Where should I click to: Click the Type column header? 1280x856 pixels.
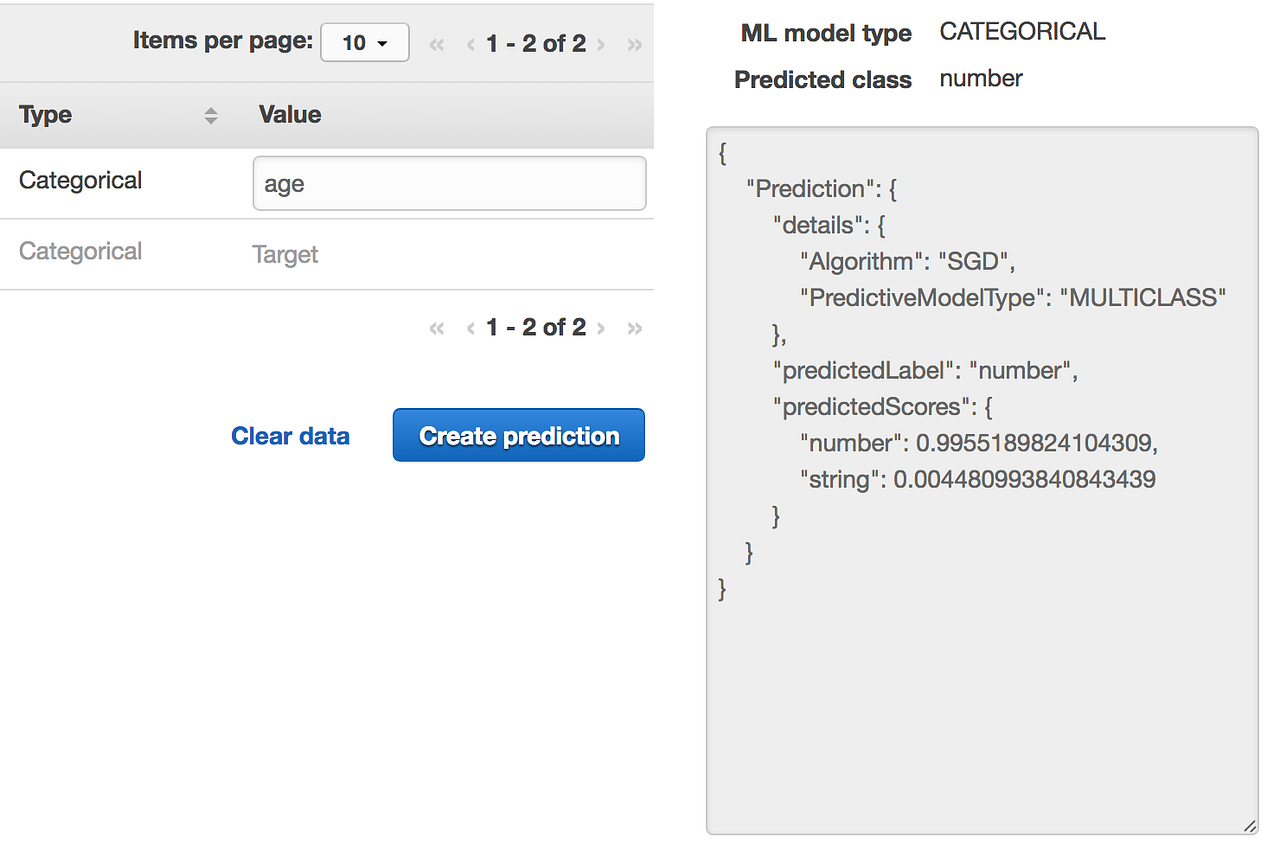(46, 115)
